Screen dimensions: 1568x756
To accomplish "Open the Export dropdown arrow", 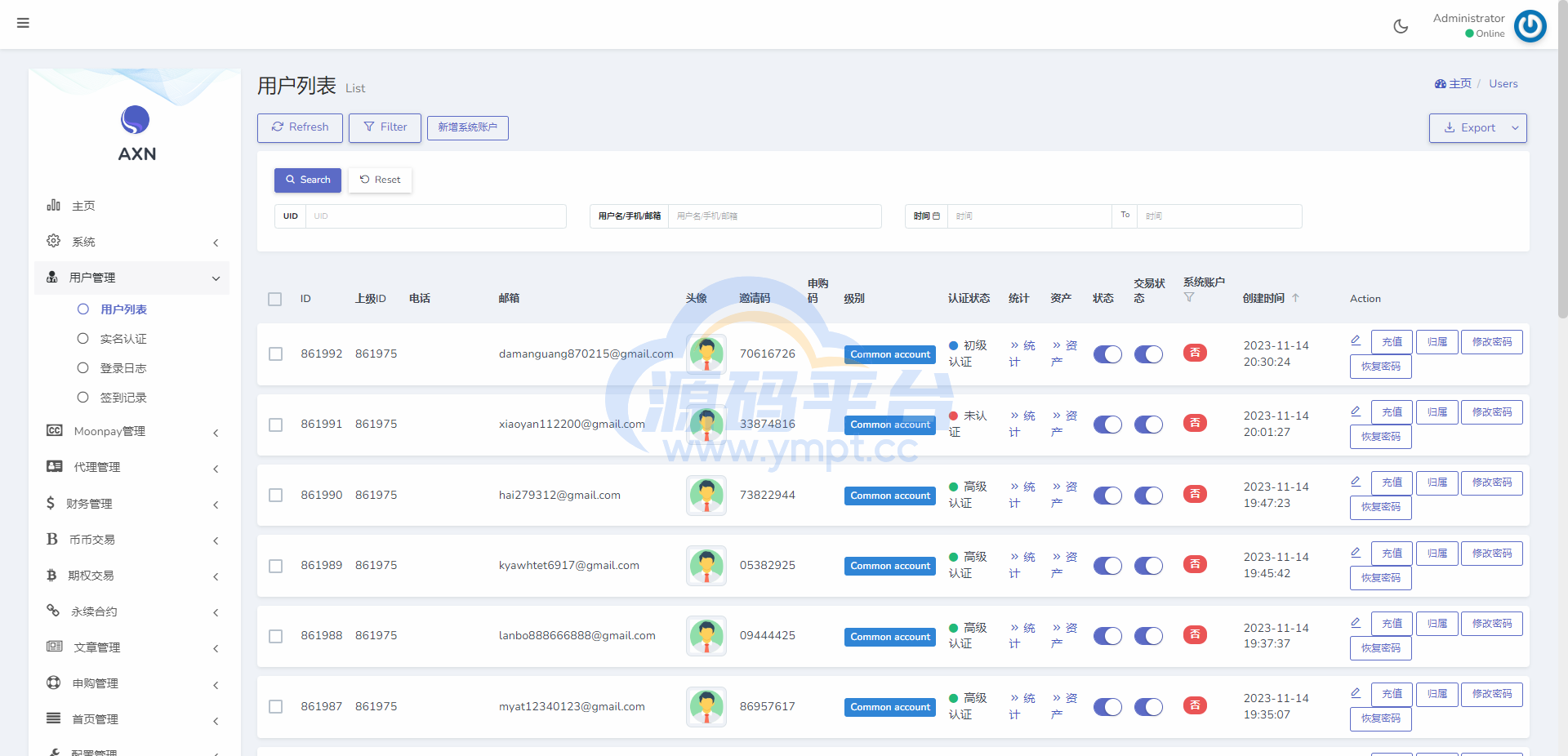I will (x=1515, y=128).
